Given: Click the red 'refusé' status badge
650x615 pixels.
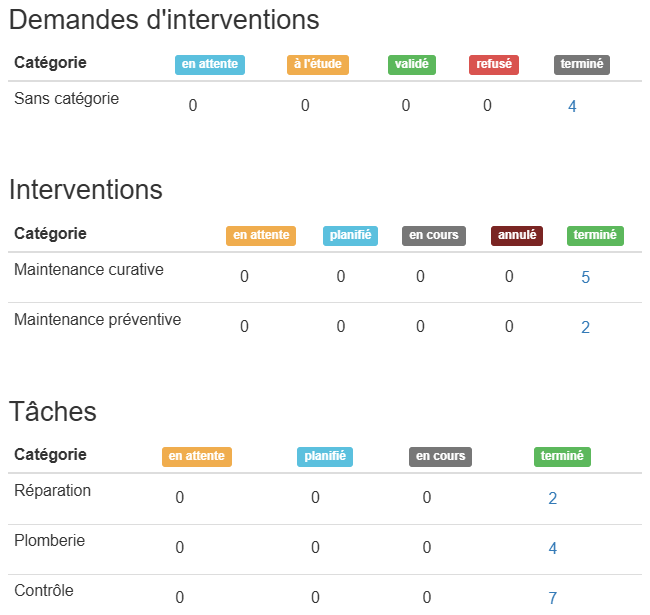Looking at the screenshot, I should (494, 64).
